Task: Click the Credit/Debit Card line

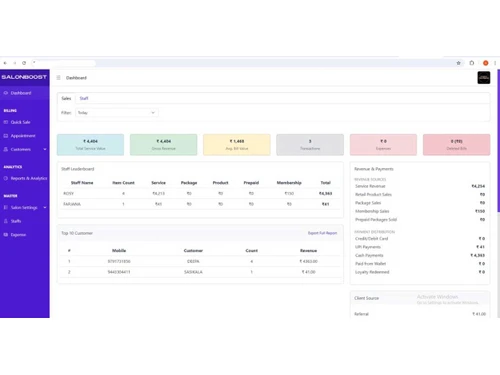Action: (420, 238)
